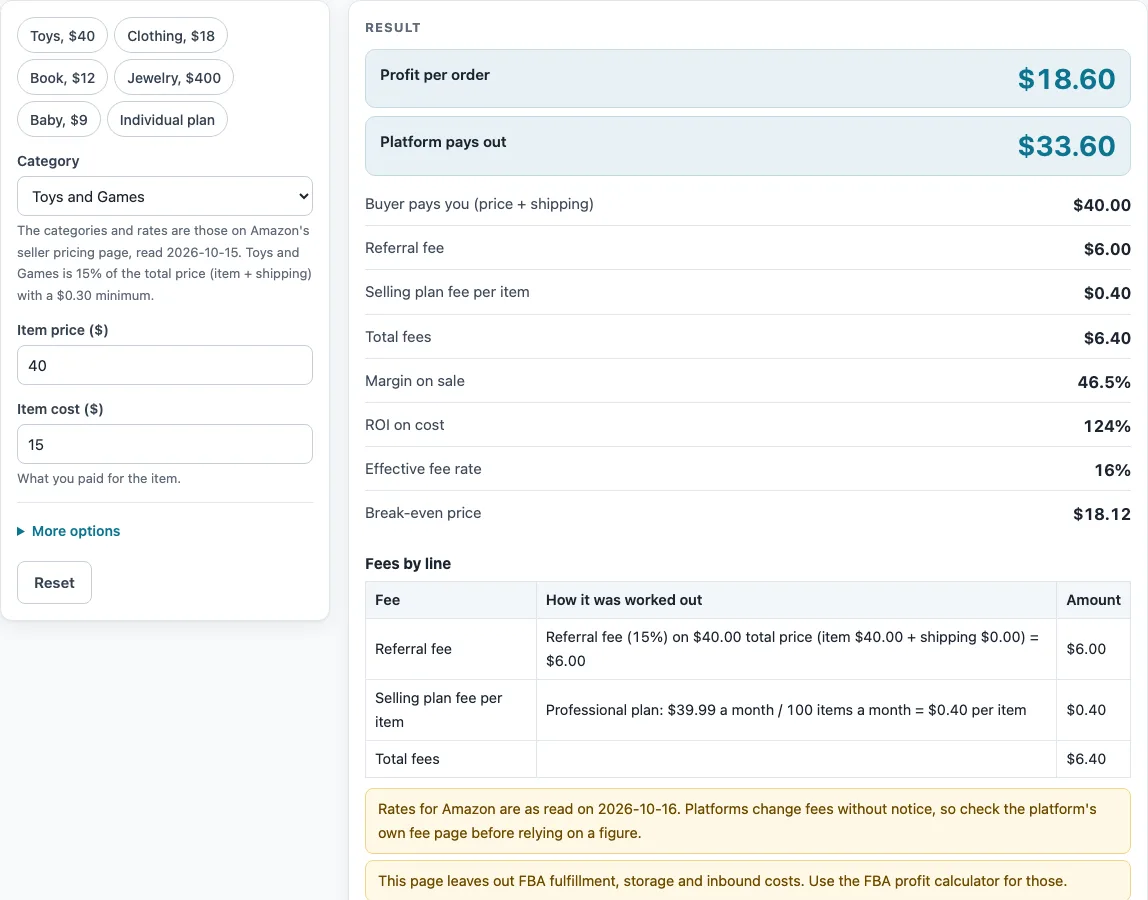Click the Effective fee rate label
1148x900 pixels.
click(x=423, y=469)
